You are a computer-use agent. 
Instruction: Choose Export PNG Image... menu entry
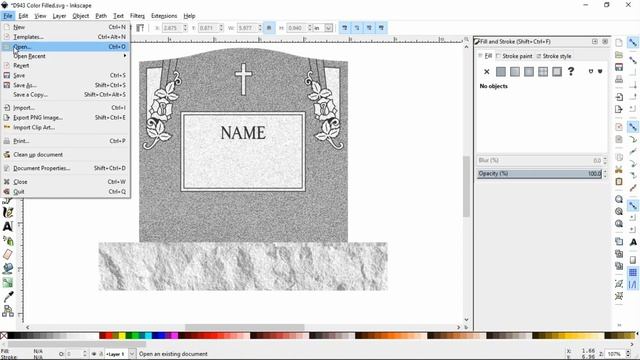65,118
